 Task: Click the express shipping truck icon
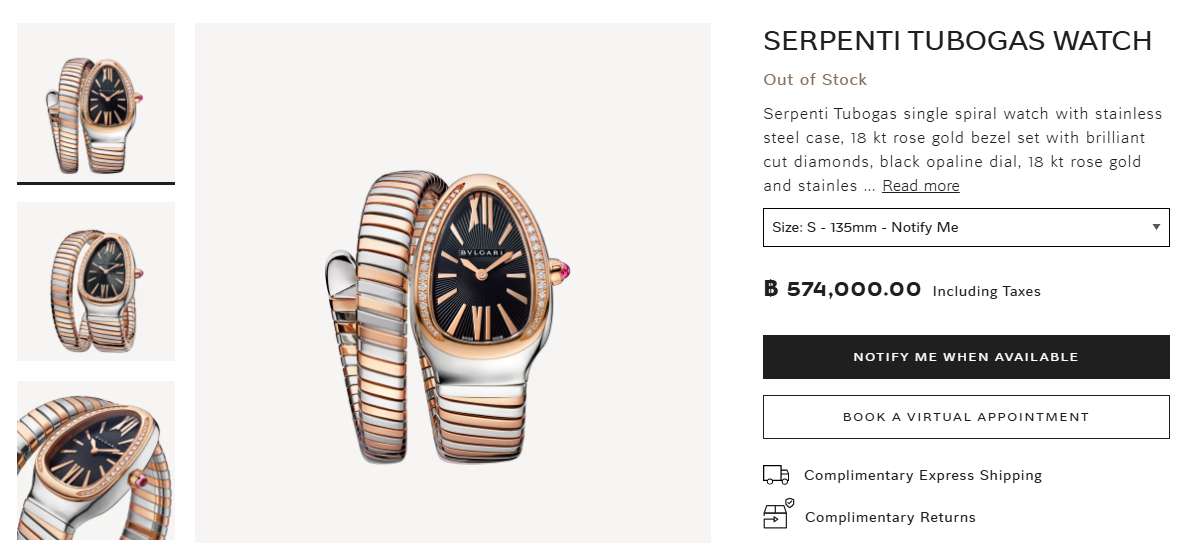coord(776,475)
